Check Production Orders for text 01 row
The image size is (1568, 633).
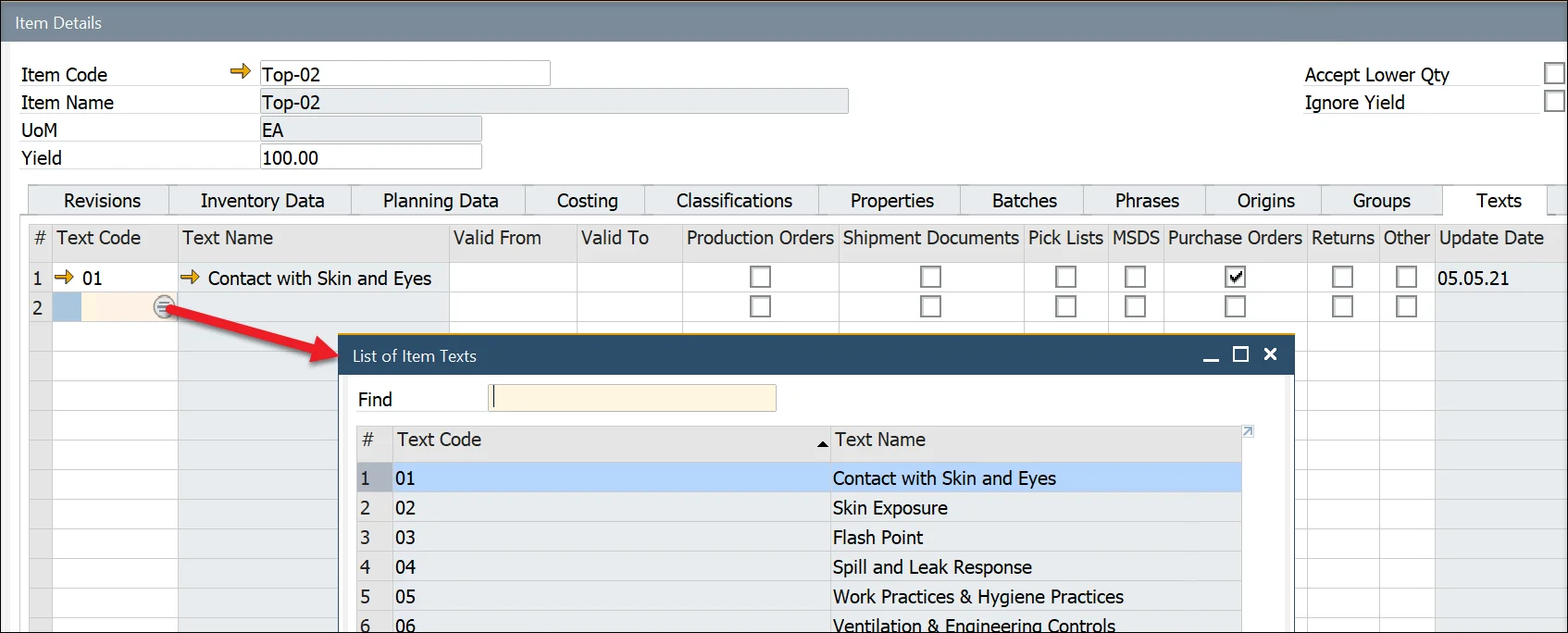760,277
